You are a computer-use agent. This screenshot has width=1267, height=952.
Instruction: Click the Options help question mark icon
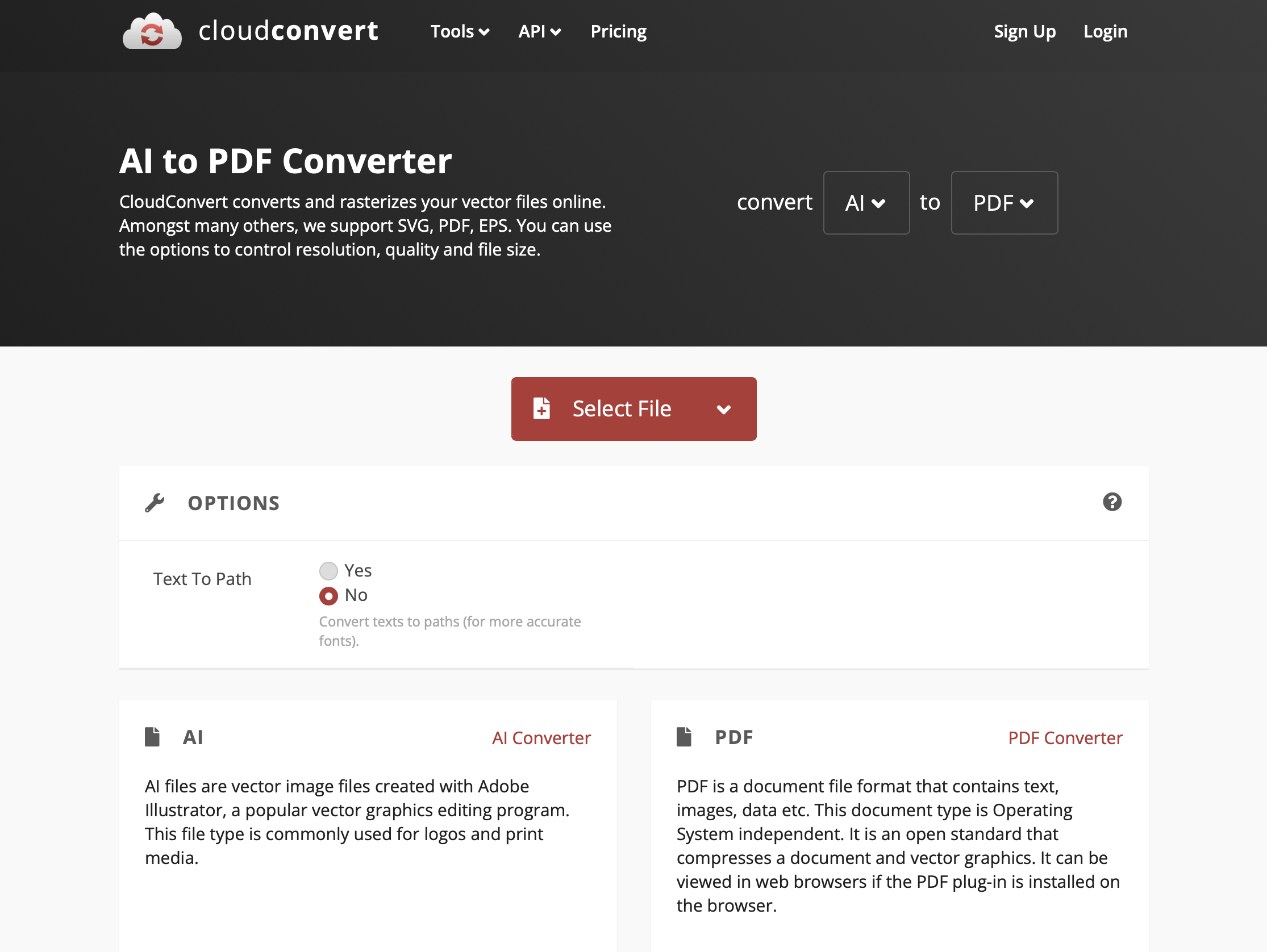tap(1112, 502)
